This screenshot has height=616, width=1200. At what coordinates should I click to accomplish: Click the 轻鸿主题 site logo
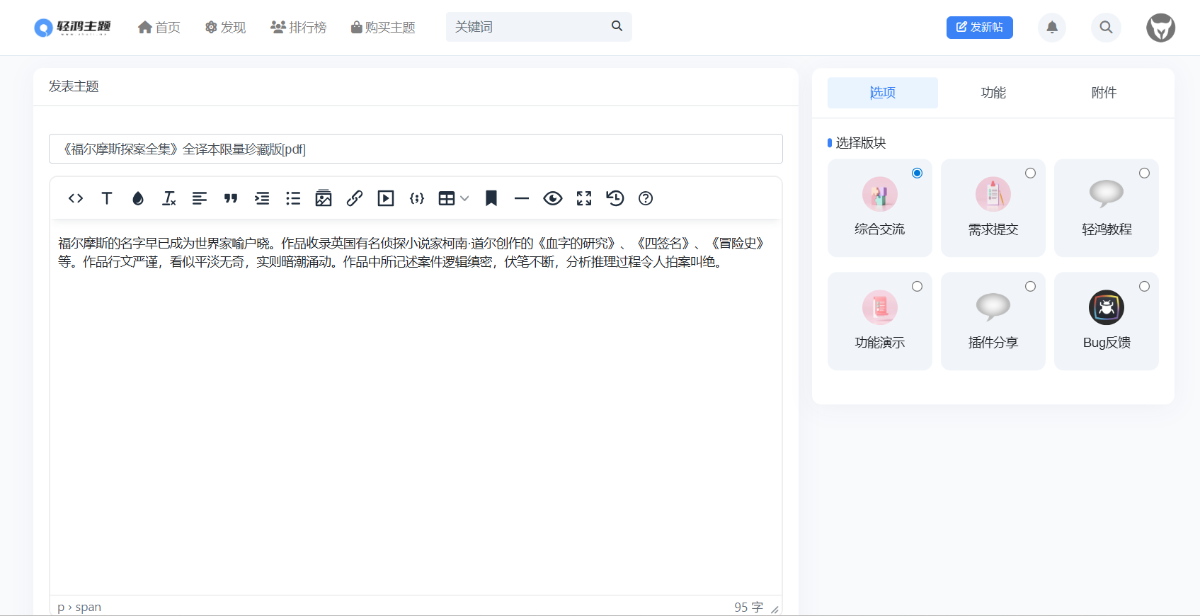[x=72, y=27]
